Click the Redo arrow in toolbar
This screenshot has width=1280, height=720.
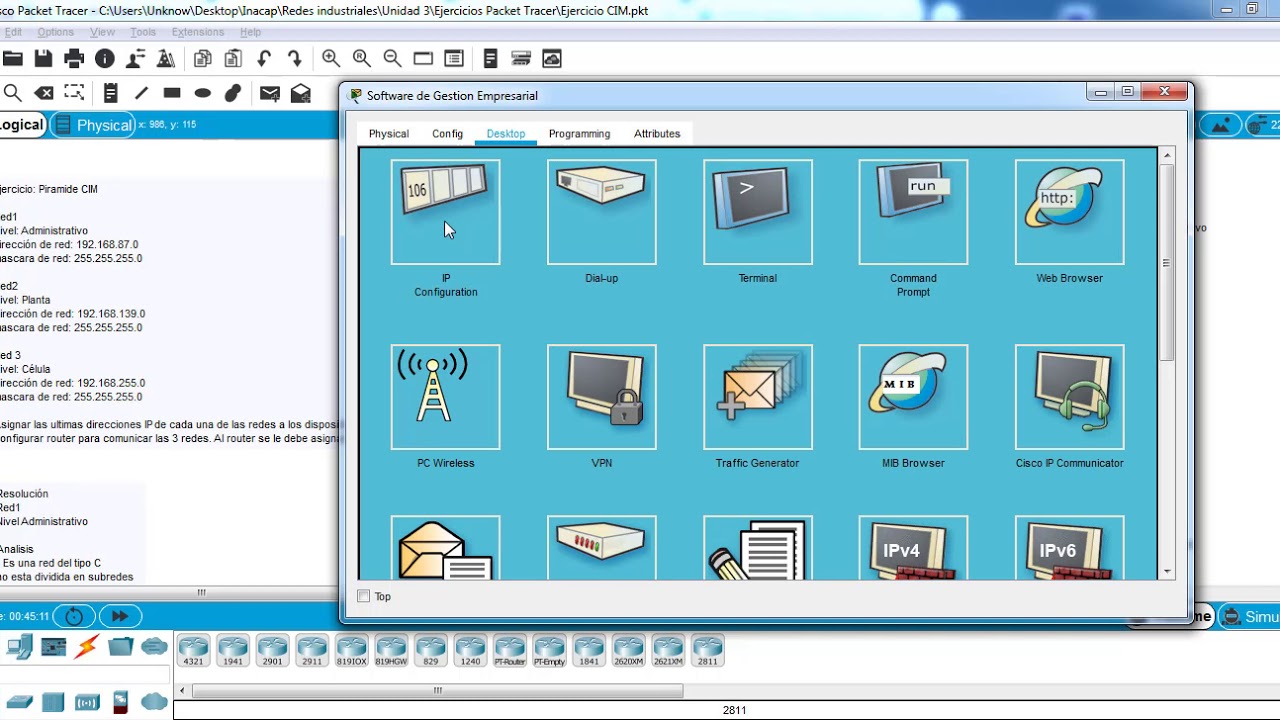pos(295,59)
